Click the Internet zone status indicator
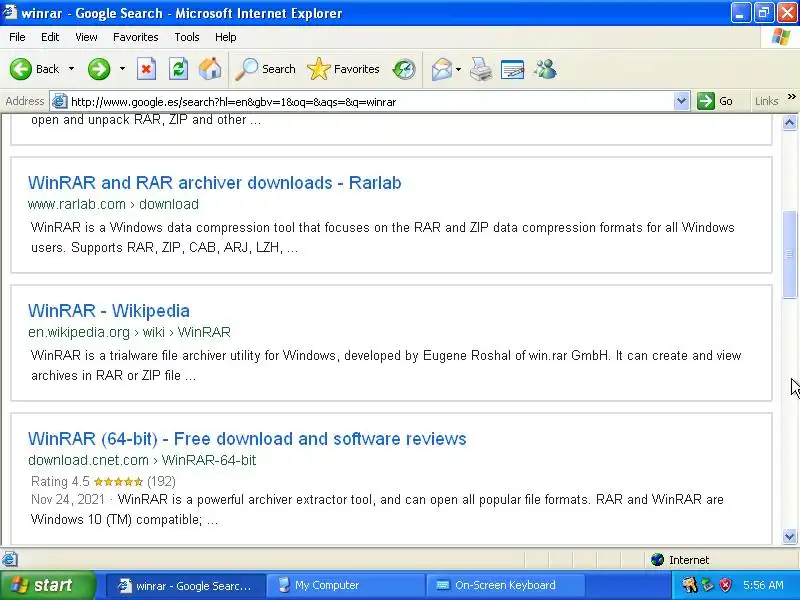This screenshot has height=600, width=800. [x=680, y=560]
